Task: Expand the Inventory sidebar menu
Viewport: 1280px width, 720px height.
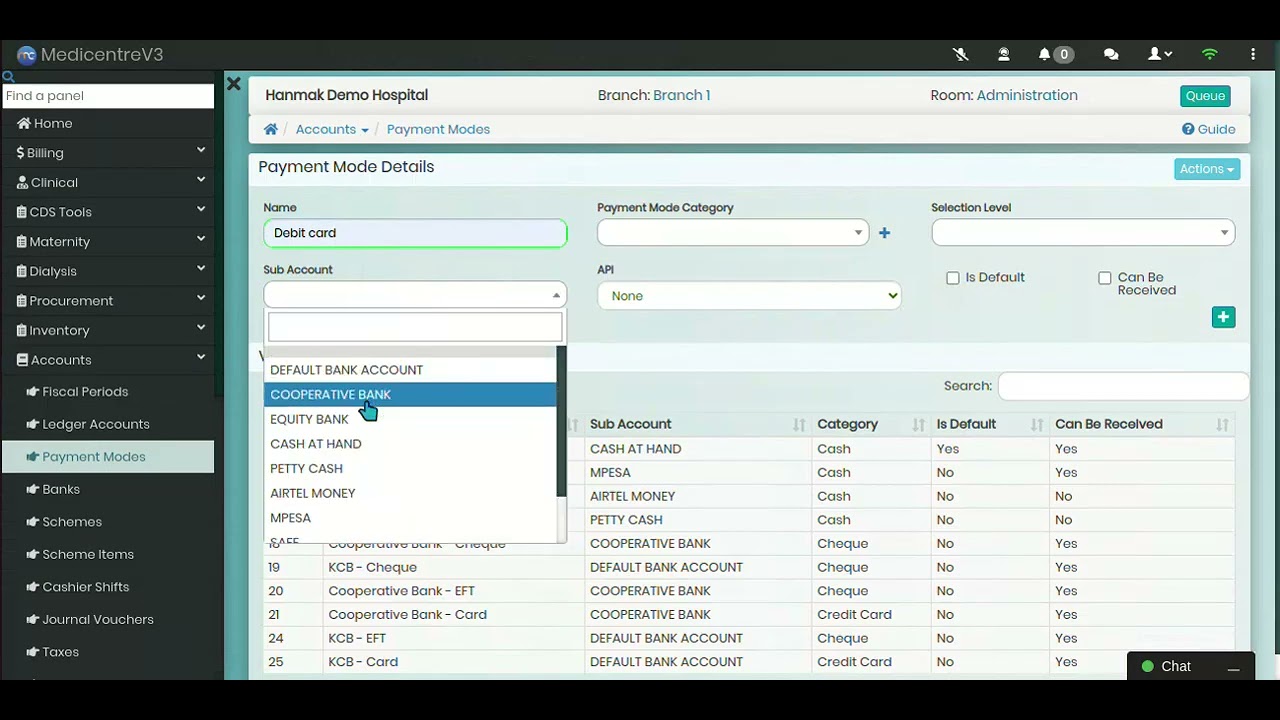Action: [x=107, y=330]
